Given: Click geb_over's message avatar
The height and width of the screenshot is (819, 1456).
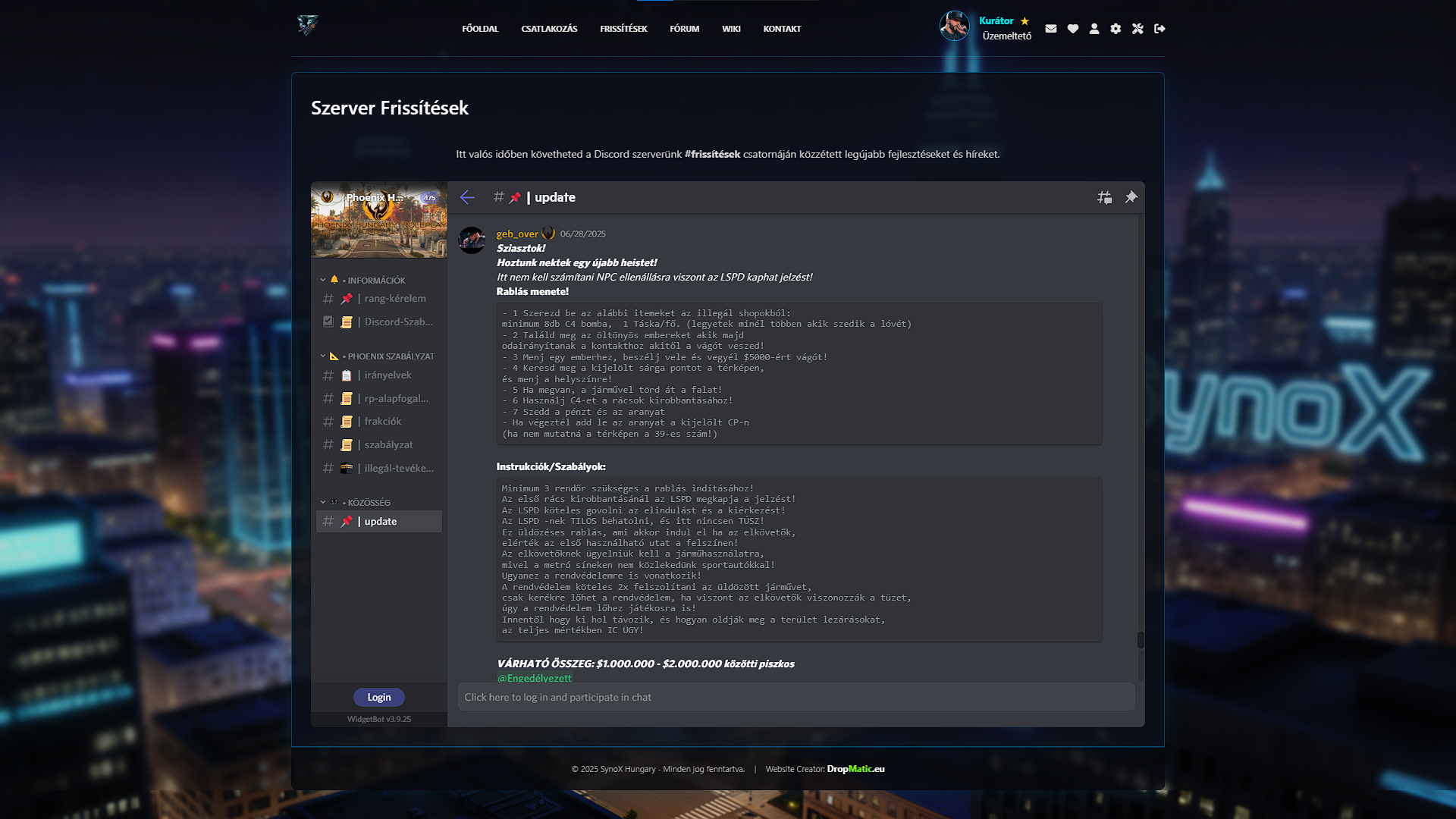Looking at the screenshot, I should pyautogui.click(x=472, y=240).
